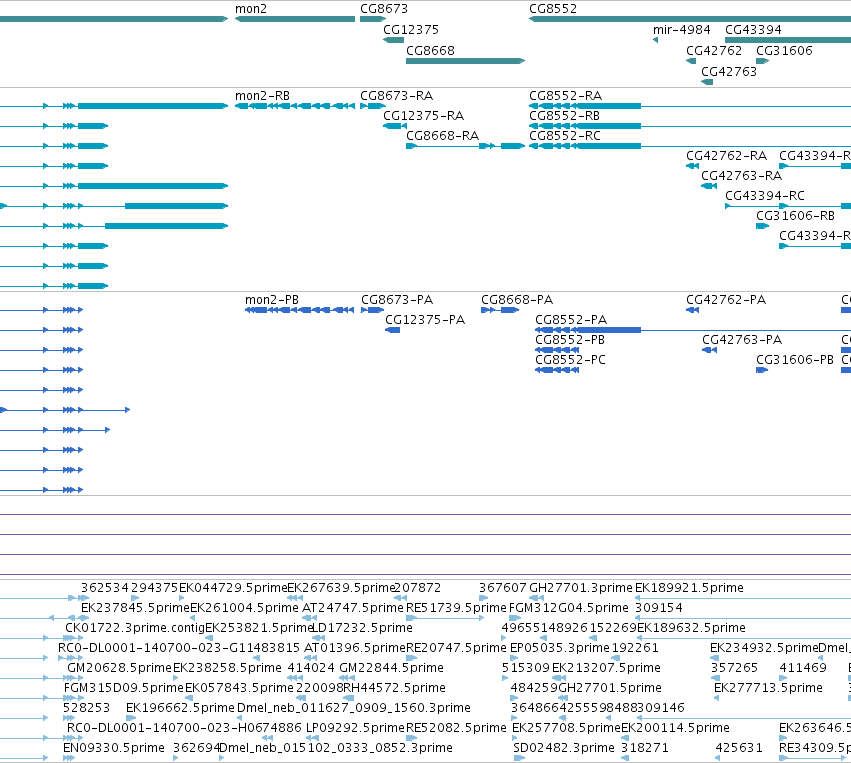
Task: Select the CG8552-PA protein label
Action: point(571,320)
